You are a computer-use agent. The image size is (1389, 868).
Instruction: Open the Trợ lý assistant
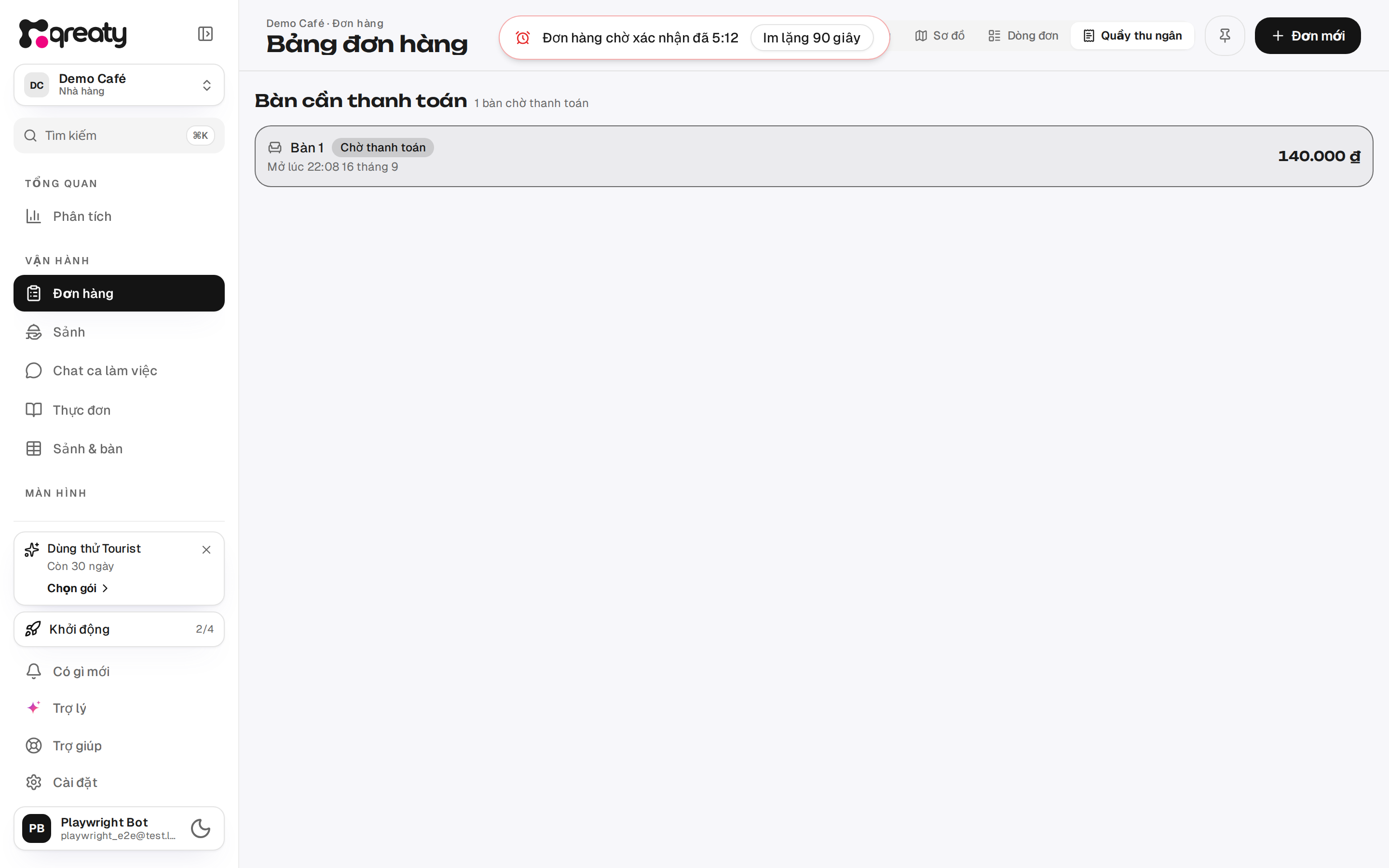click(x=119, y=708)
